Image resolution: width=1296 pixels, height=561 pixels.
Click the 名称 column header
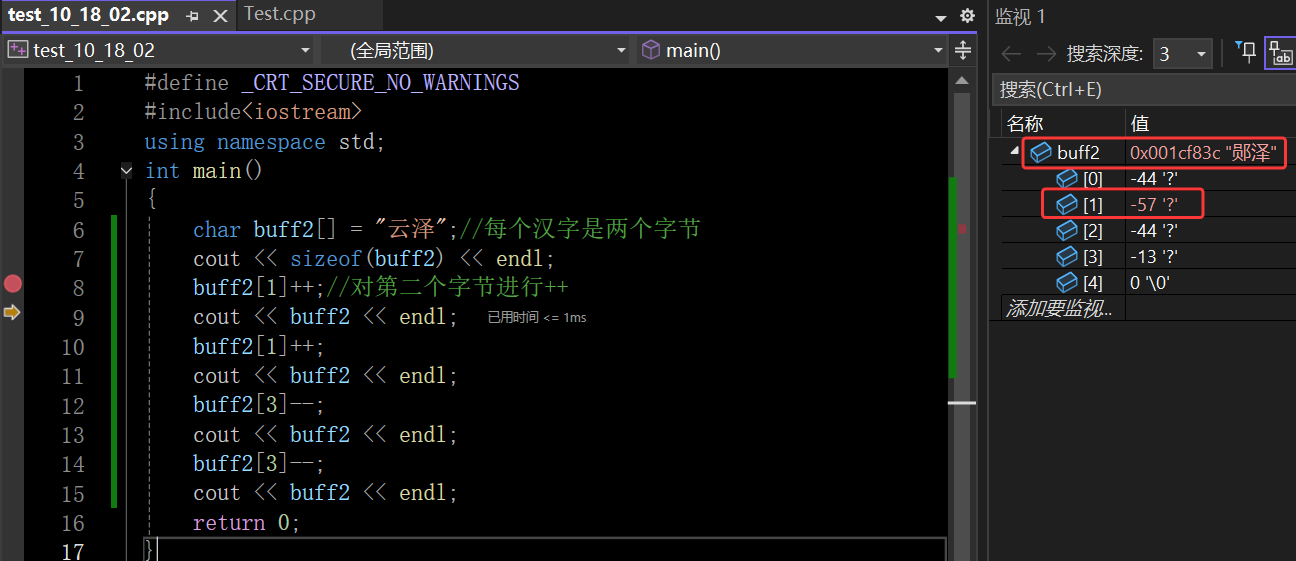click(x=1024, y=123)
